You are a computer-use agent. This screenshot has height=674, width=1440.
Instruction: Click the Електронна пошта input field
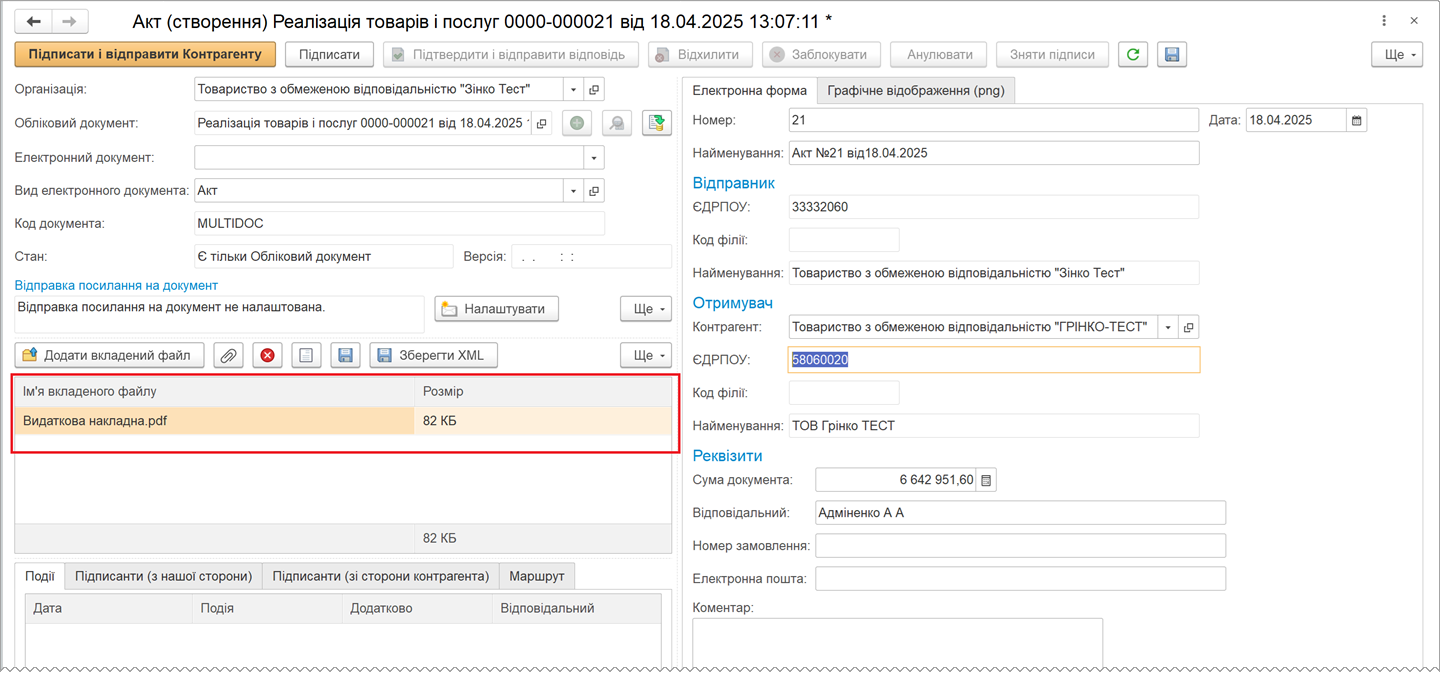click(1020, 578)
